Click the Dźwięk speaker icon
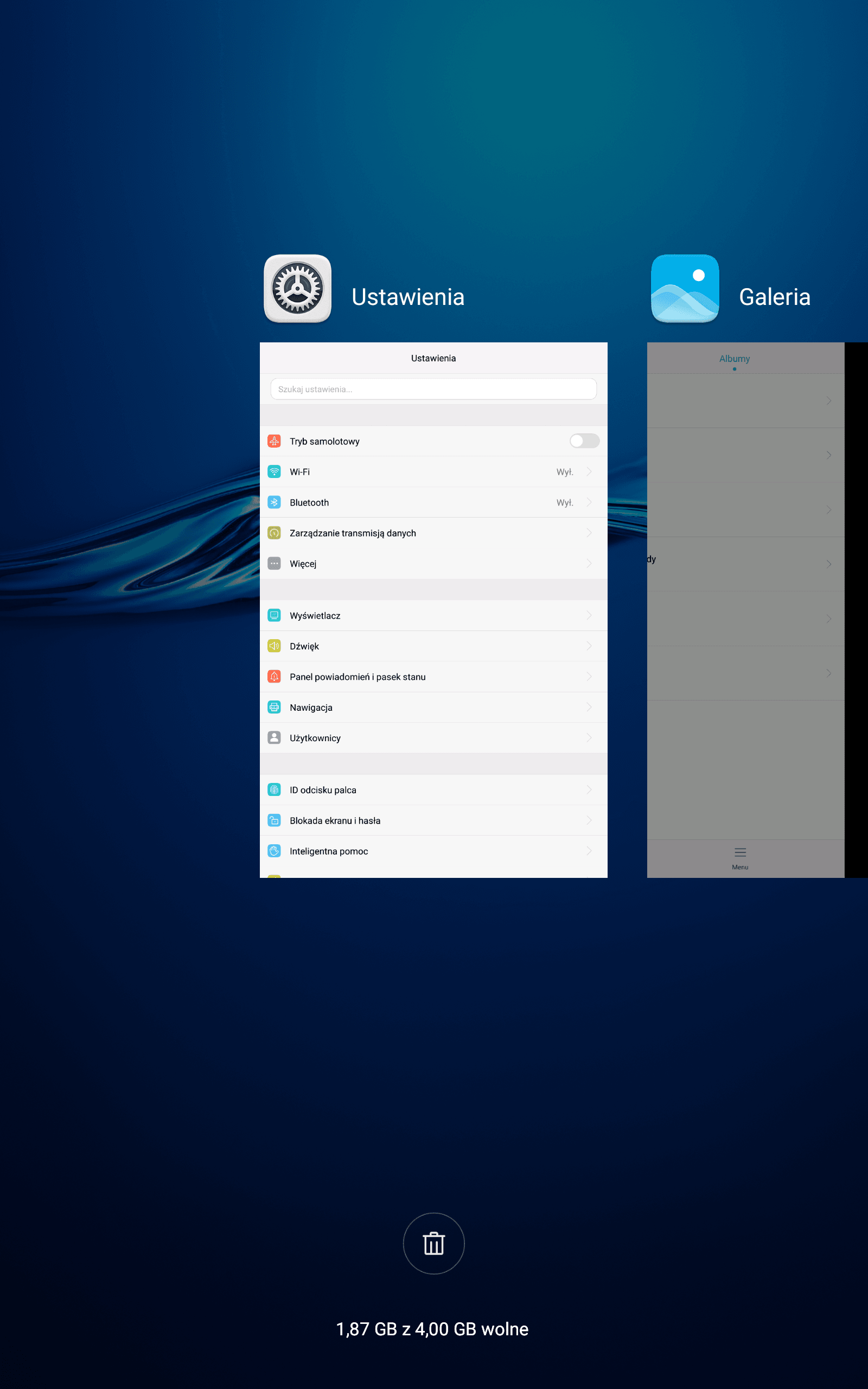 pos(275,646)
